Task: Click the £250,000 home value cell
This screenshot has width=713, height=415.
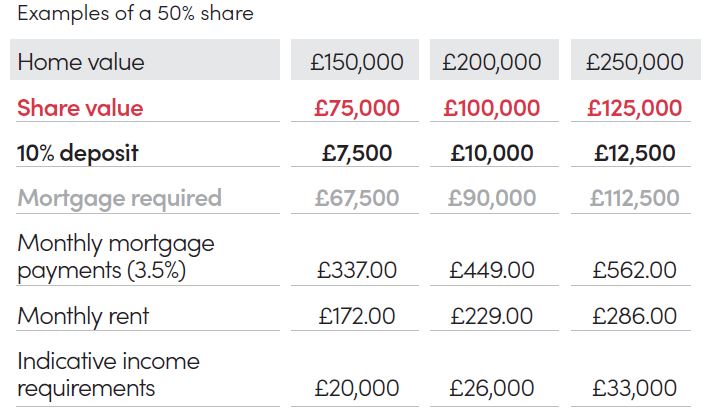Action: tap(634, 62)
